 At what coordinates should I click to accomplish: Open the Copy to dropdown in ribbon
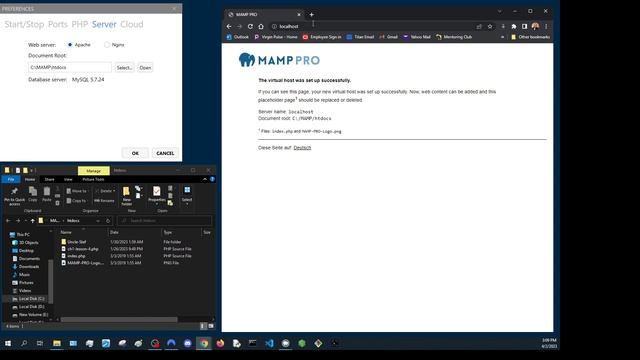click(x=76, y=201)
